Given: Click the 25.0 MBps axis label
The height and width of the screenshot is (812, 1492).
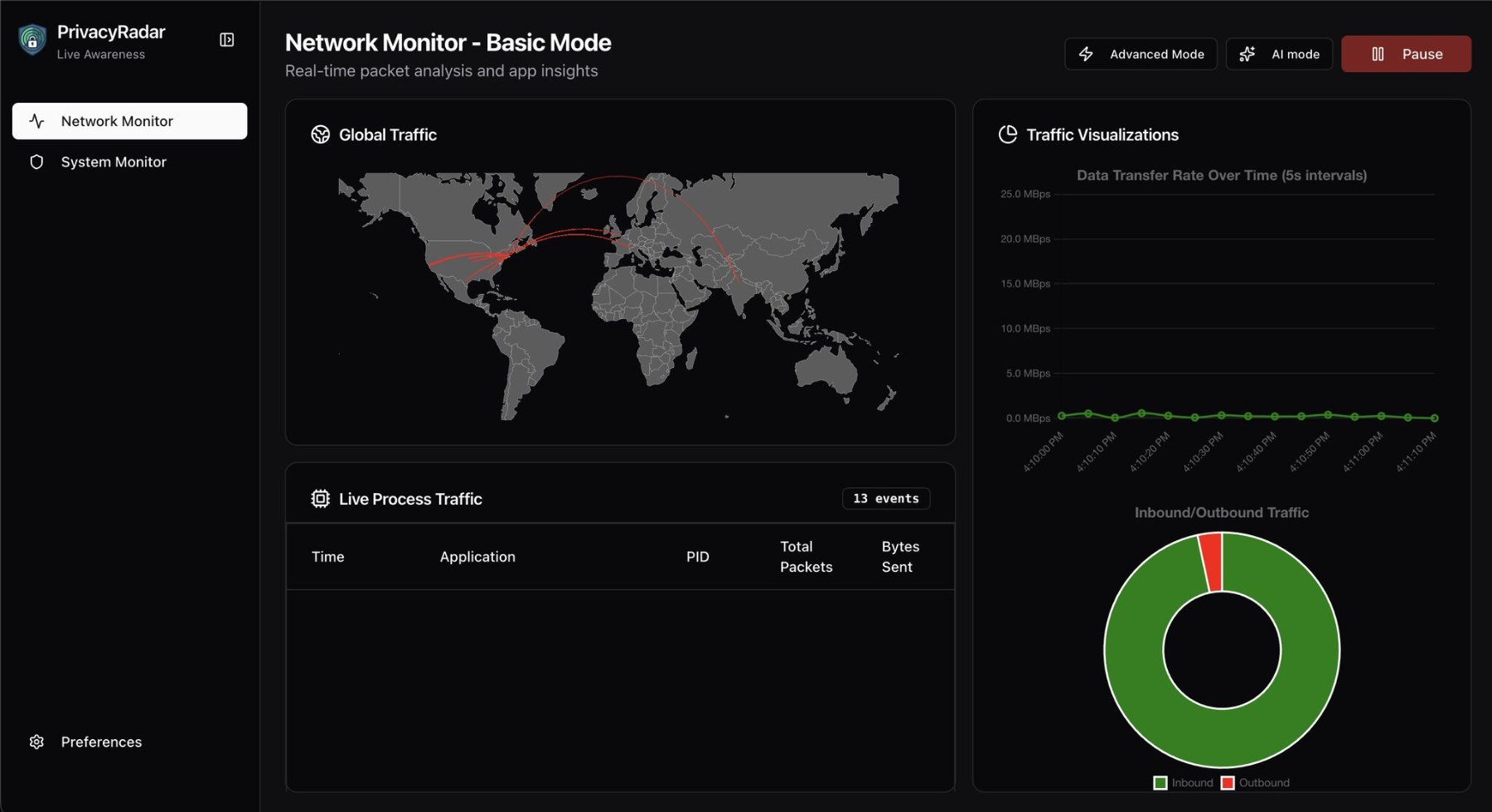Looking at the screenshot, I should coord(1025,194).
